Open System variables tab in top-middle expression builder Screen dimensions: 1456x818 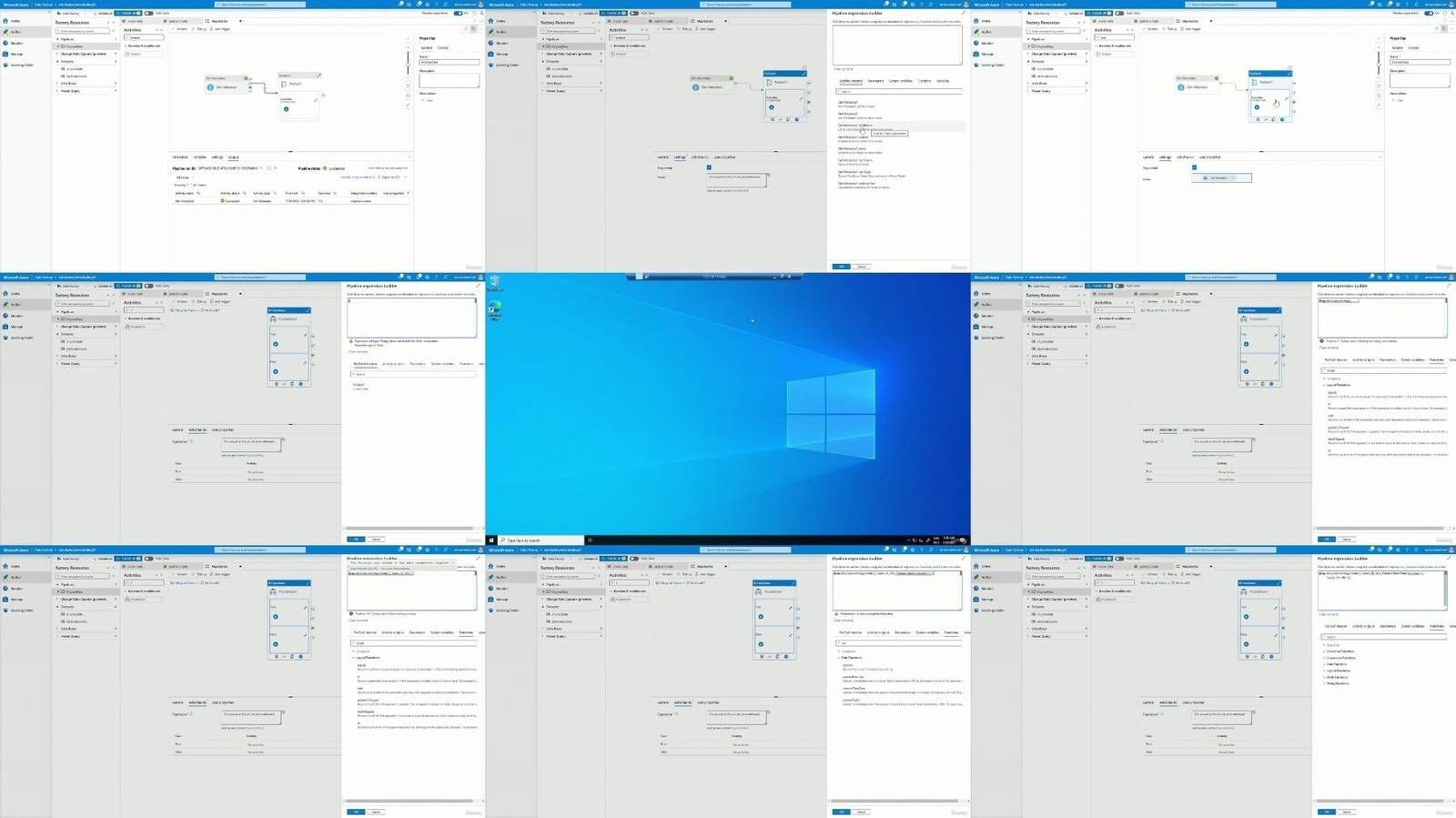900,81
